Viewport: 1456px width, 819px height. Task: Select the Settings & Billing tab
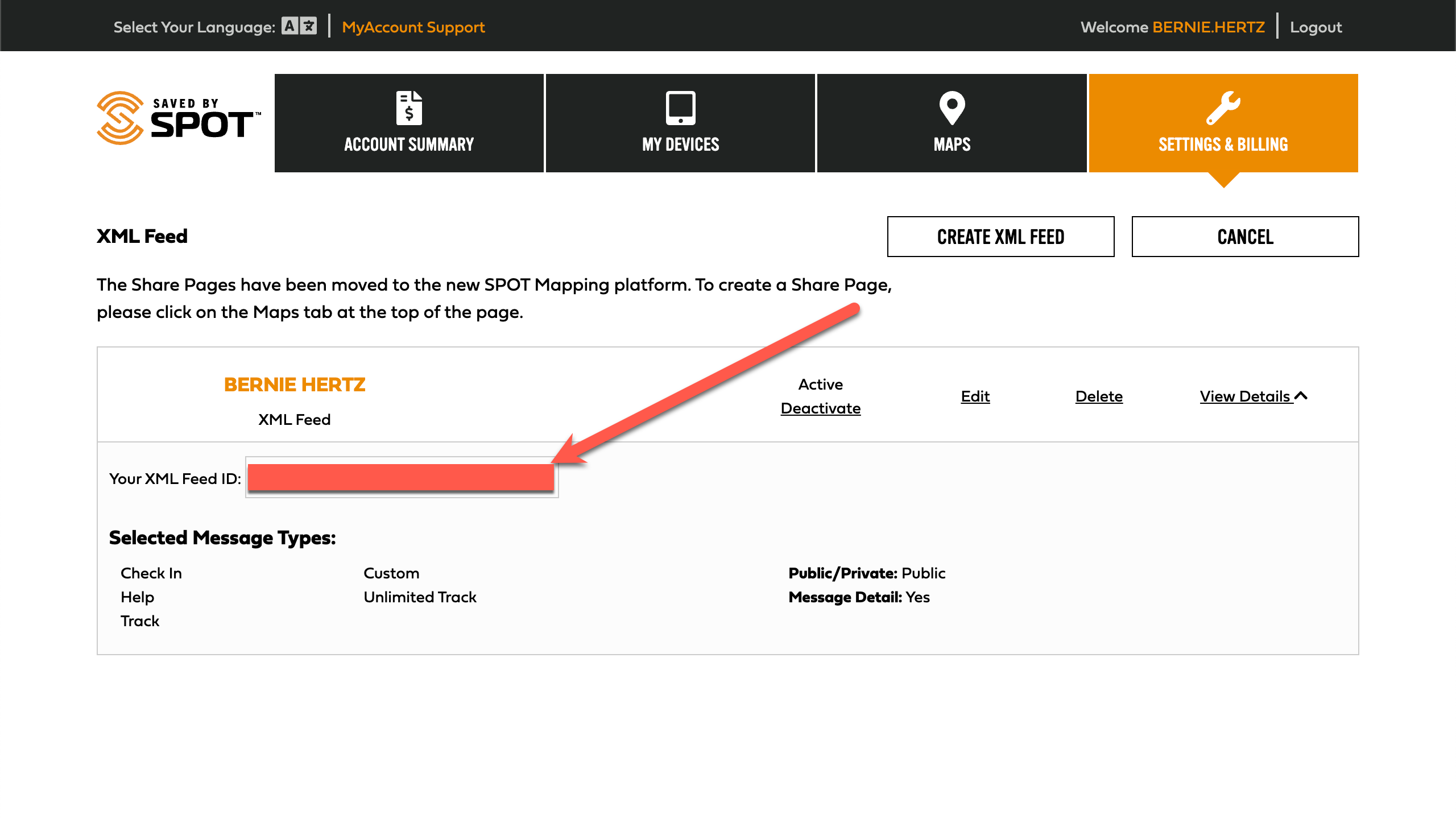tap(1223, 123)
